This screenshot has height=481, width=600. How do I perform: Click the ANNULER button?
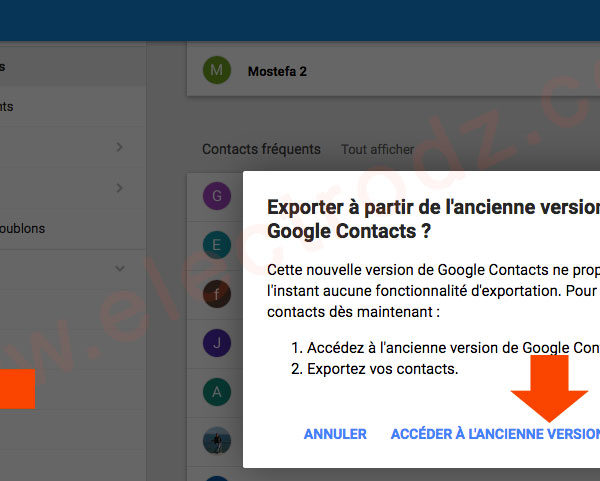click(x=335, y=434)
